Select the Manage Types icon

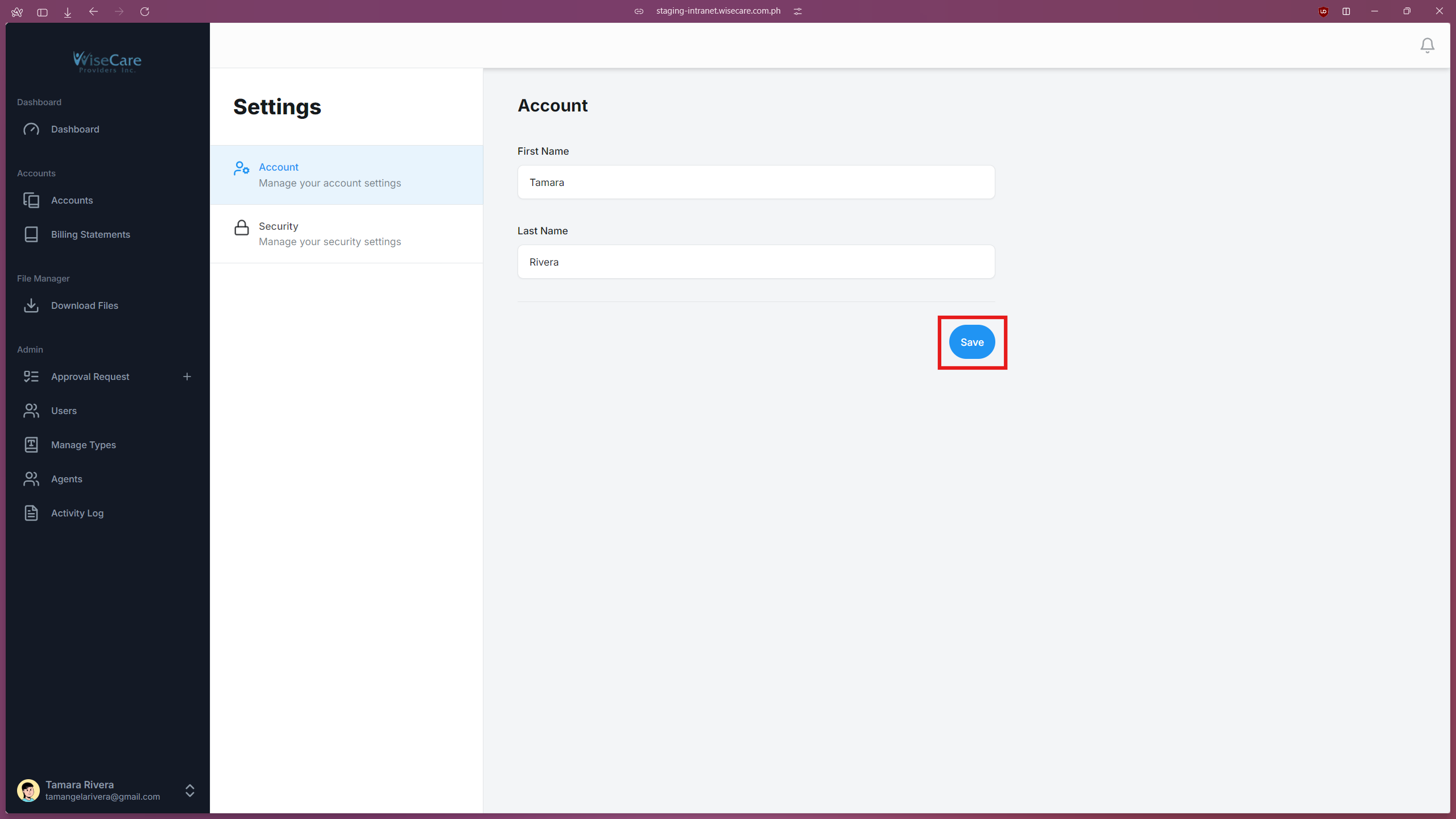(31, 445)
